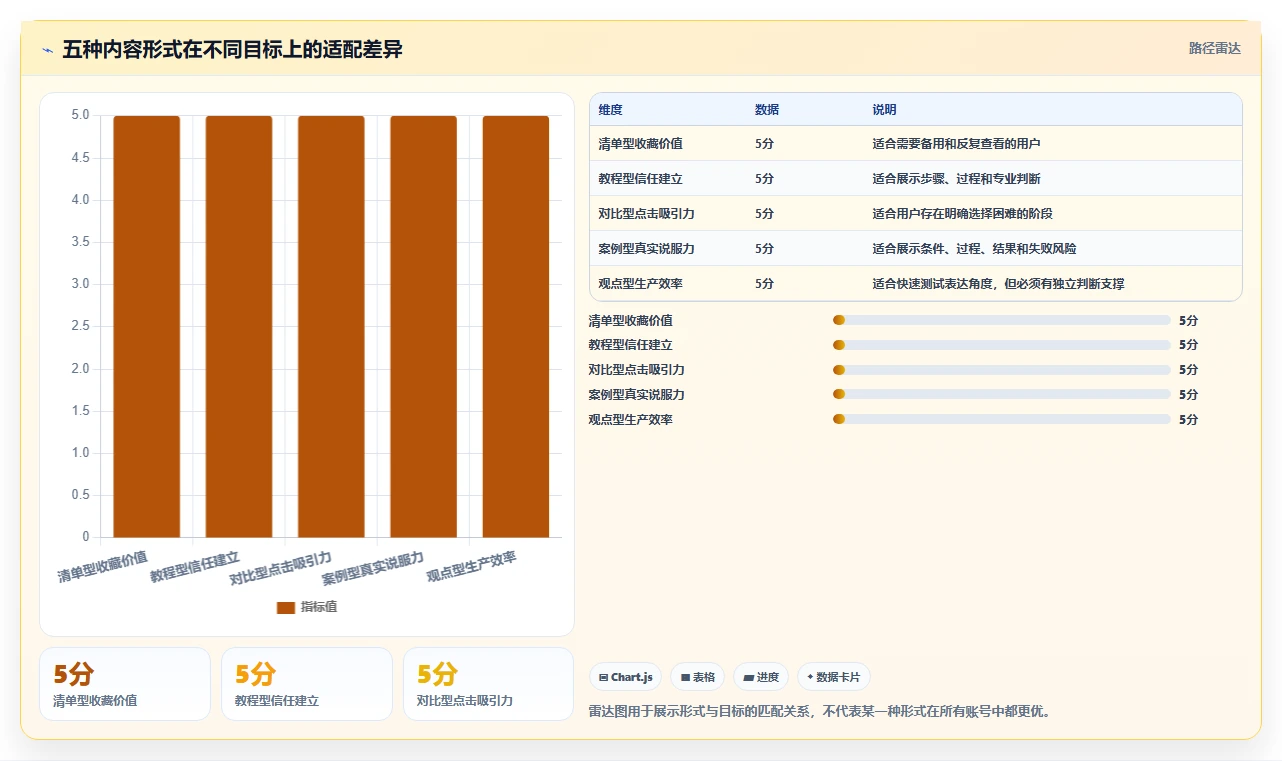Click the 路径雷达 label in header
The height and width of the screenshot is (761, 1282).
[1214, 48]
